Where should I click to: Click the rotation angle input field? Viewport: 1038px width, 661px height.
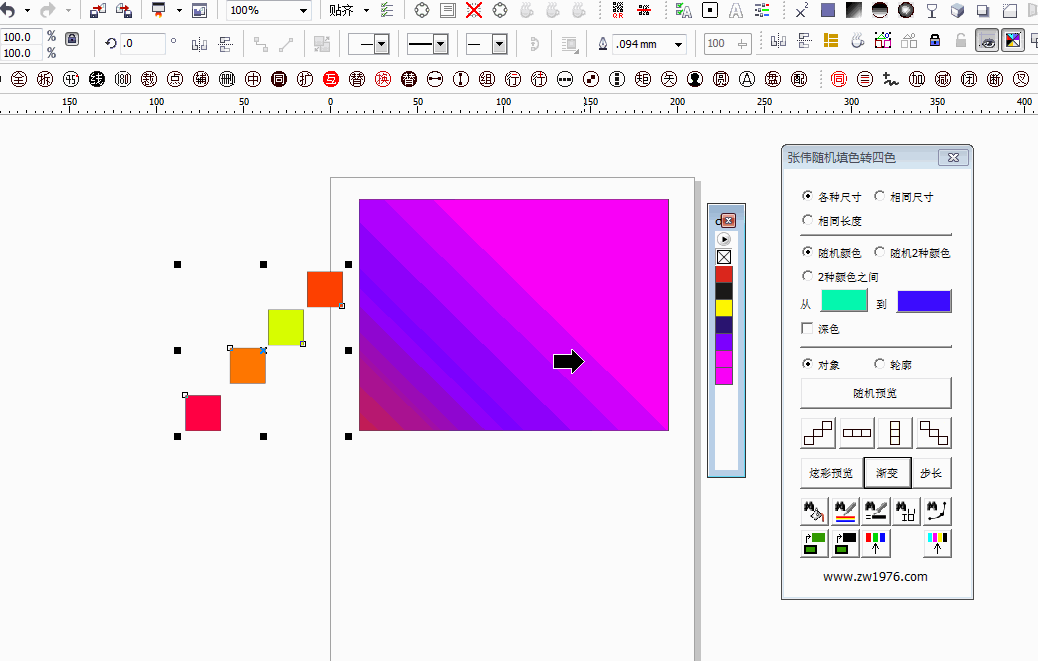tap(142, 44)
